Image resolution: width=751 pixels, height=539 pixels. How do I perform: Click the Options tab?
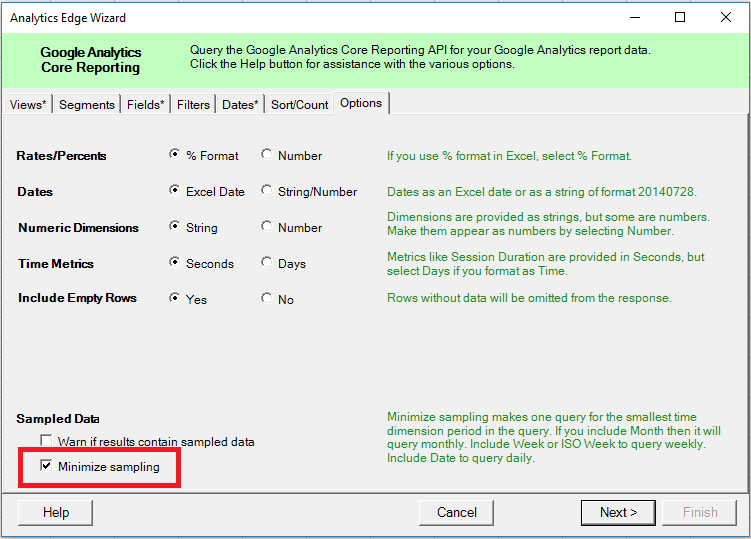point(361,103)
